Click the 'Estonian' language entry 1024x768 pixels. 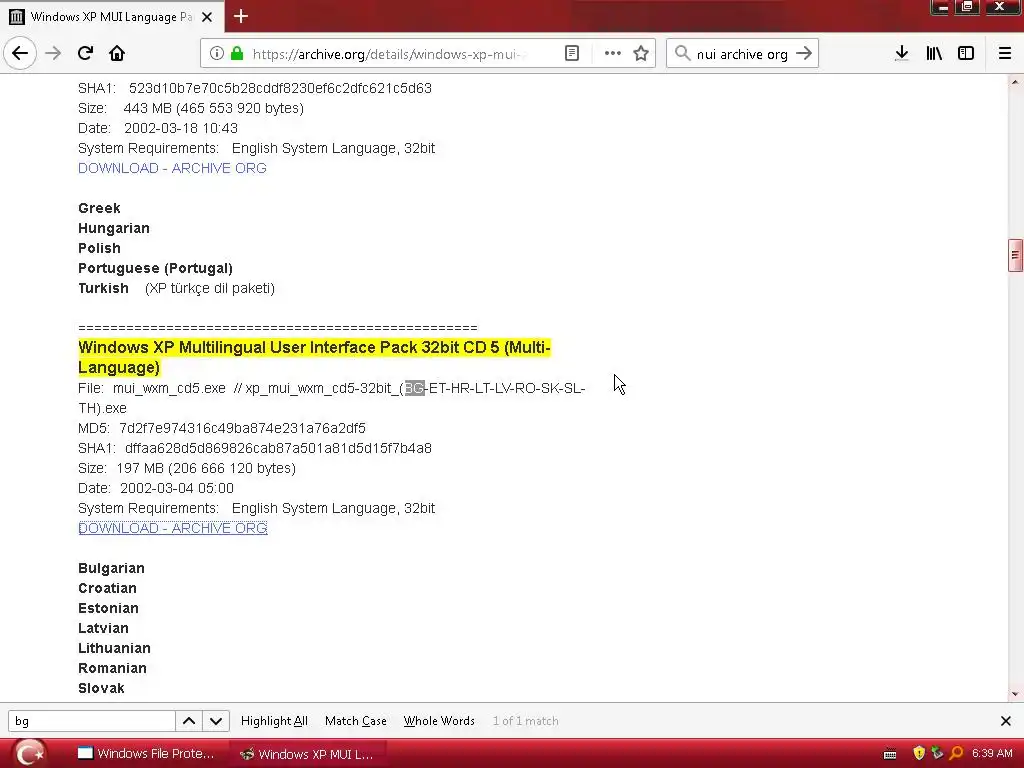(108, 609)
